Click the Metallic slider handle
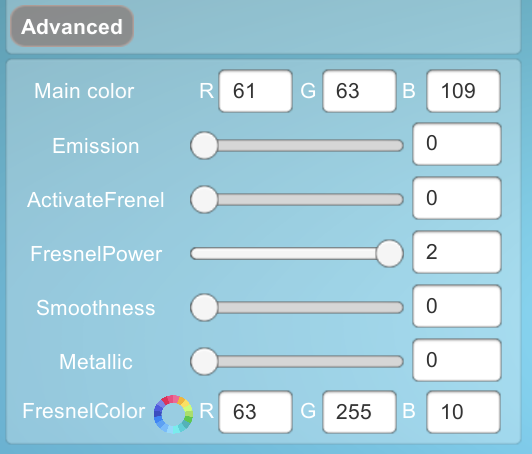The height and width of the screenshot is (454, 532). [x=204, y=361]
